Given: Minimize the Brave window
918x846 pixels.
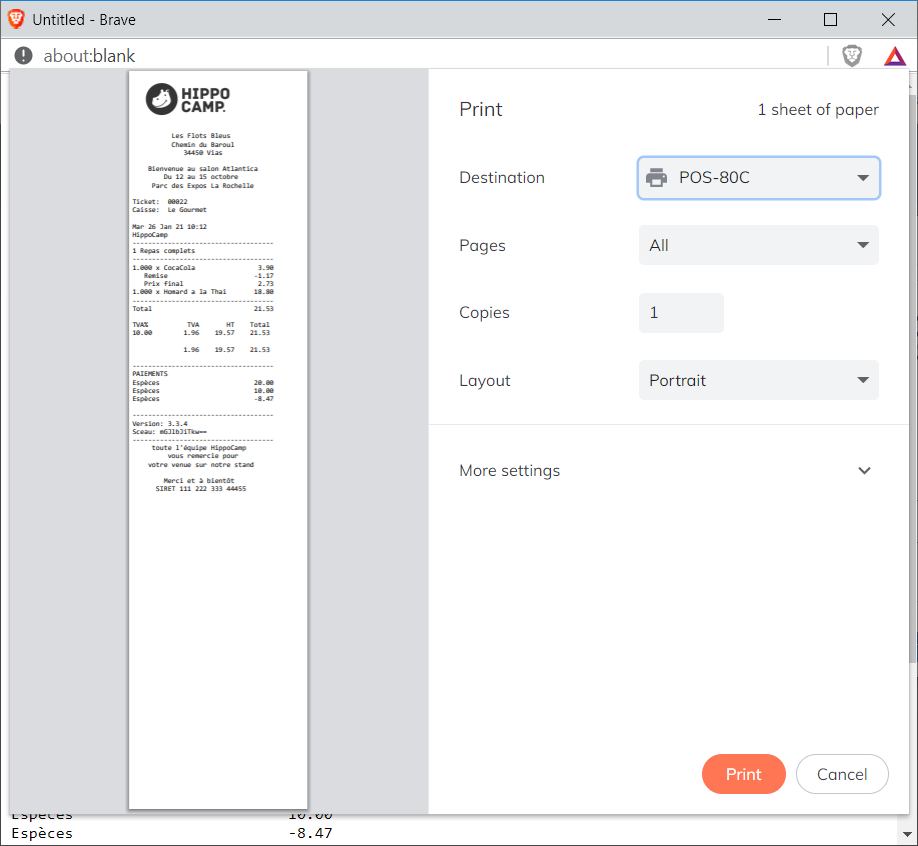Looking at the screenshot, I should 772,19.
